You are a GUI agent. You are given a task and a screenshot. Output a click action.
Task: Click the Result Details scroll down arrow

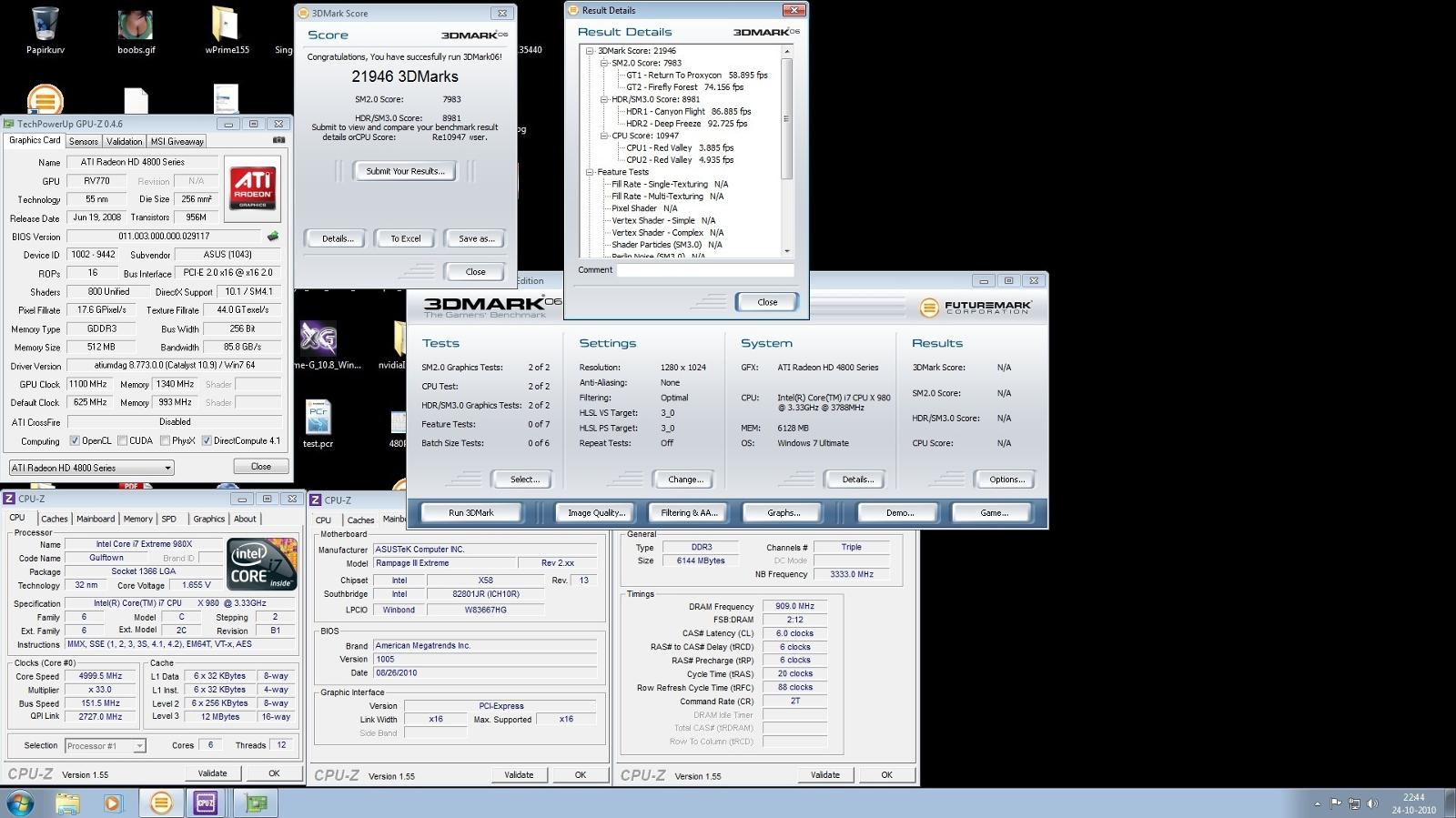[x=786, y=251]
